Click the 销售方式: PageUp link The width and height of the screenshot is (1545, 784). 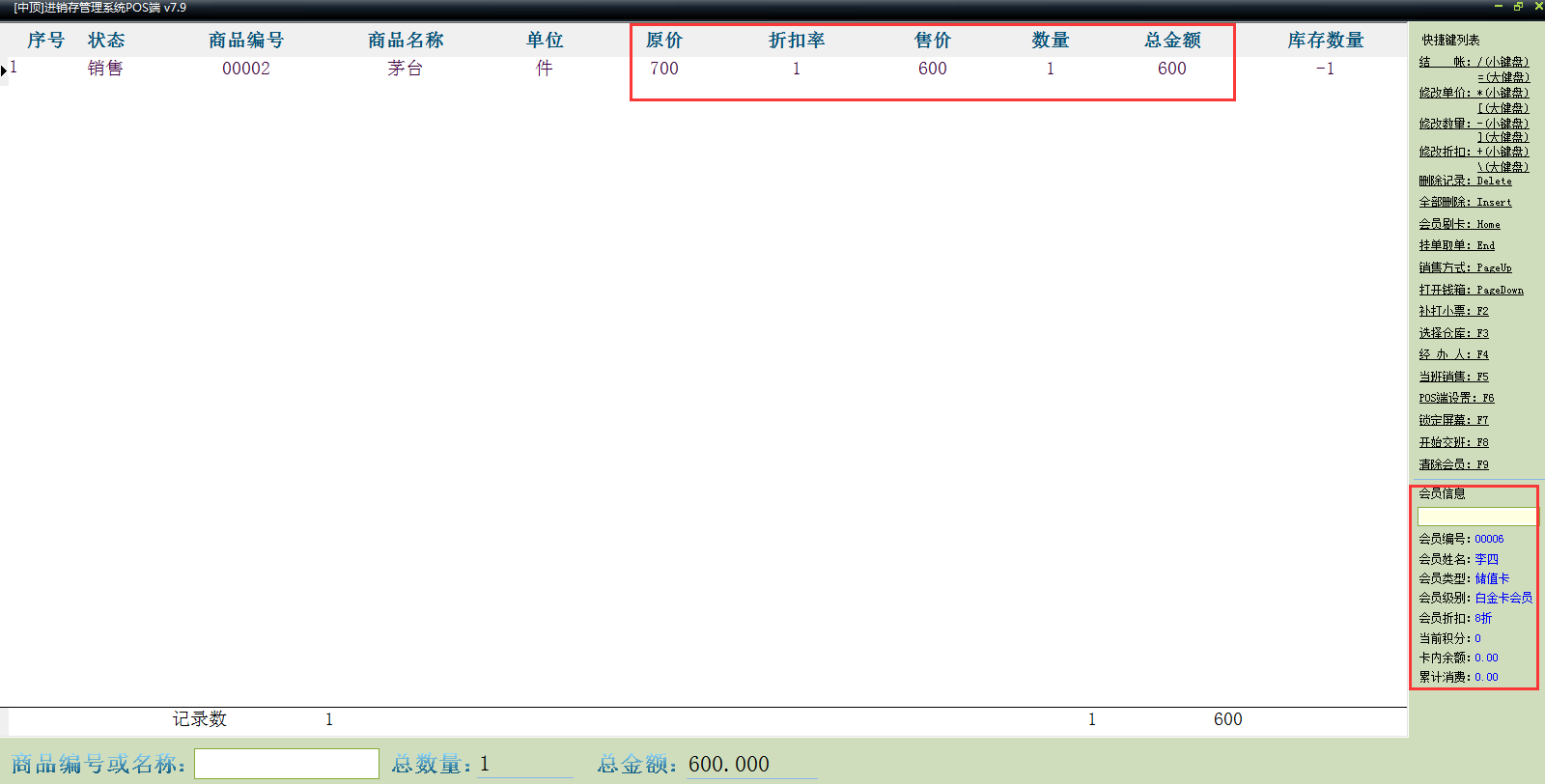point(1465,267)
